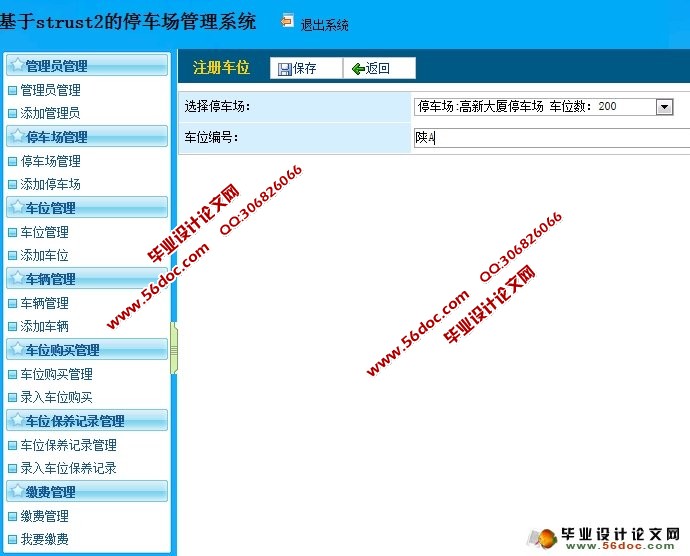Click the logout icon beside 退出系统

[287, 21]
